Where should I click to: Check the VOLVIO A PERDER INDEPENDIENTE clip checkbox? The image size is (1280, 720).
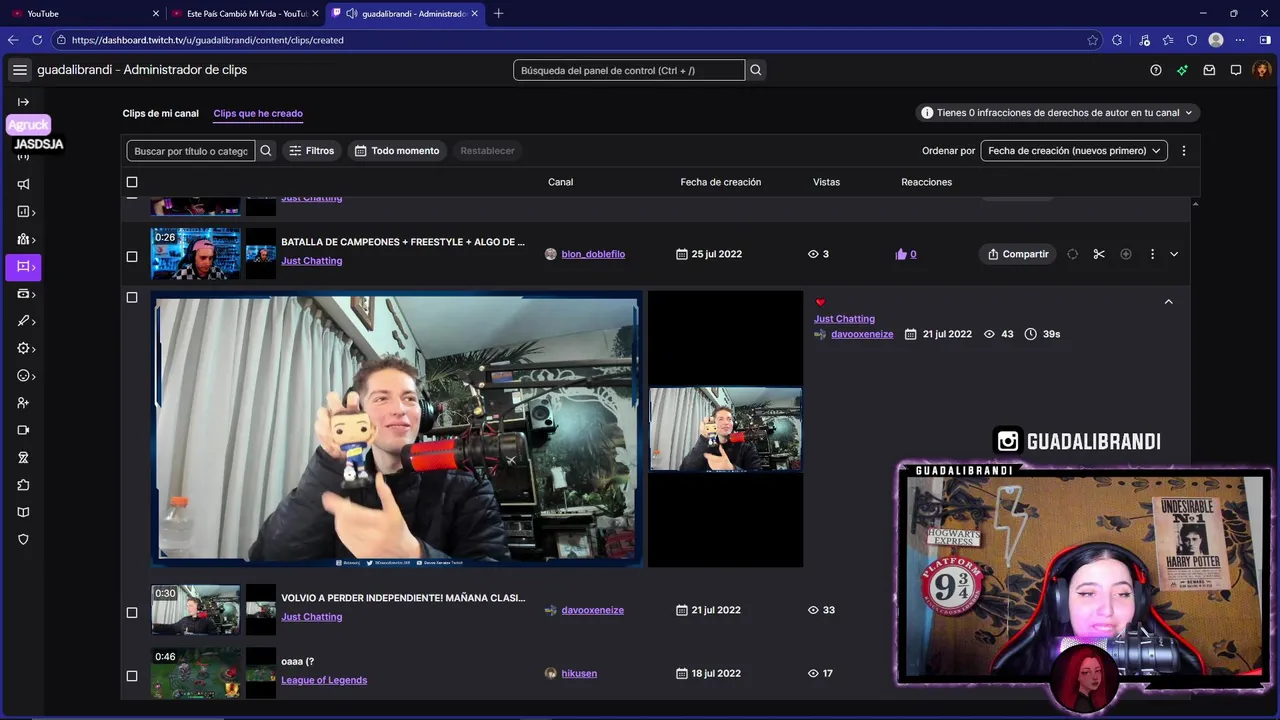coord(132,612)
